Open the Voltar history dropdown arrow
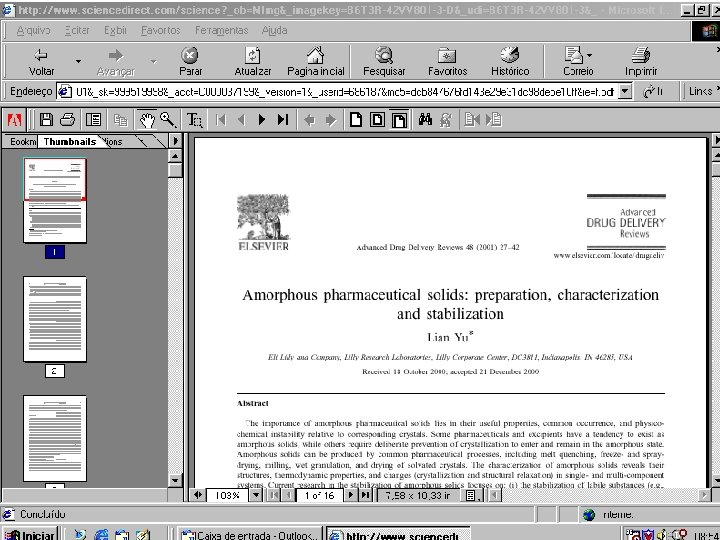Viewport: 720px width, 540px height. [79, 61]
